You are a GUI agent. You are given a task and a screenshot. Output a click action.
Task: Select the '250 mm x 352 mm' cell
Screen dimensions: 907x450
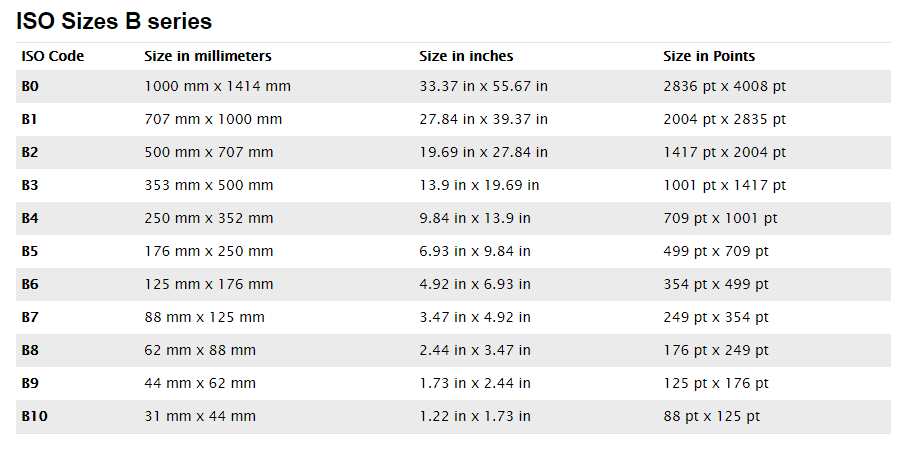tap(209, 218)
